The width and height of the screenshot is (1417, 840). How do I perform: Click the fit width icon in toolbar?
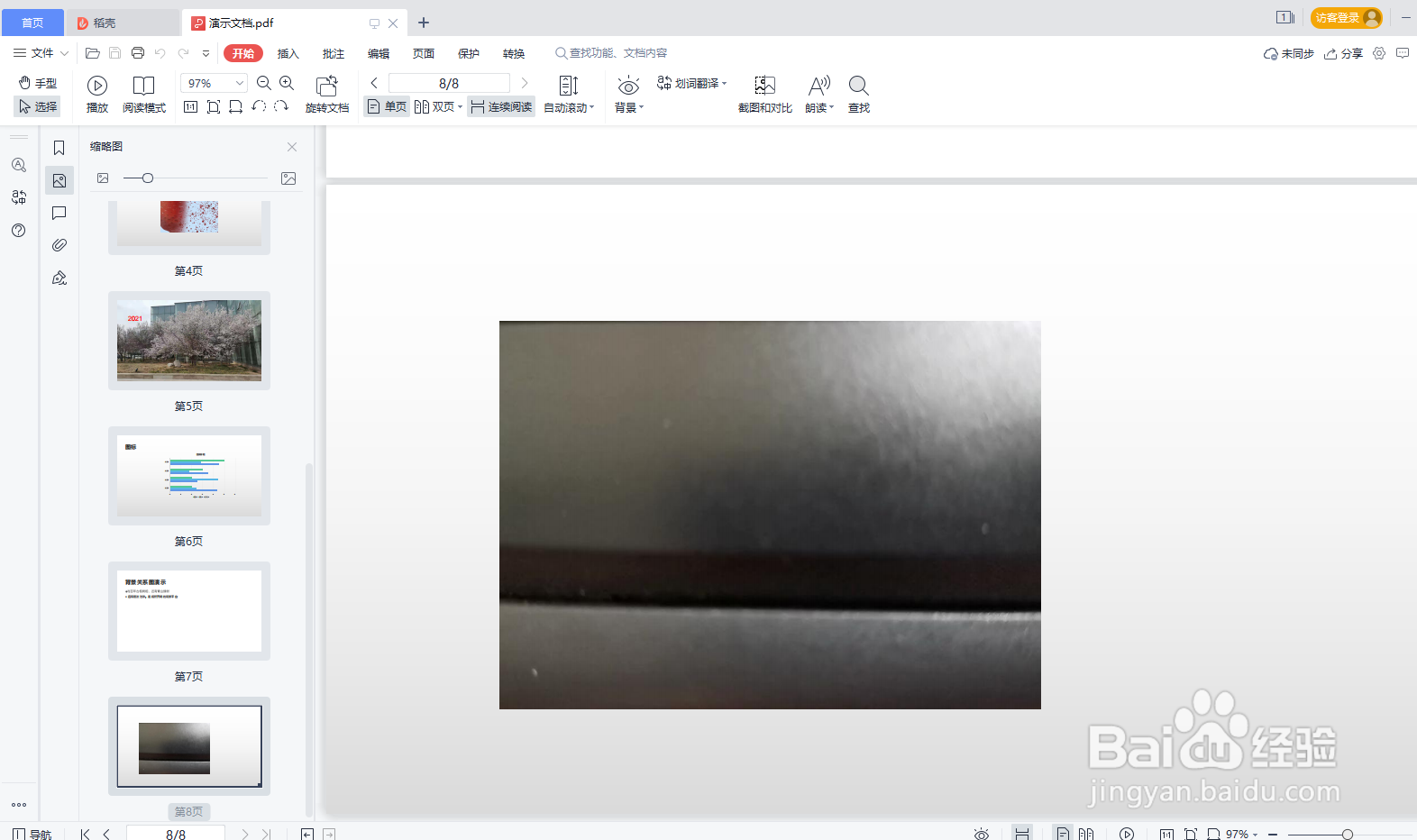(236, 106)
